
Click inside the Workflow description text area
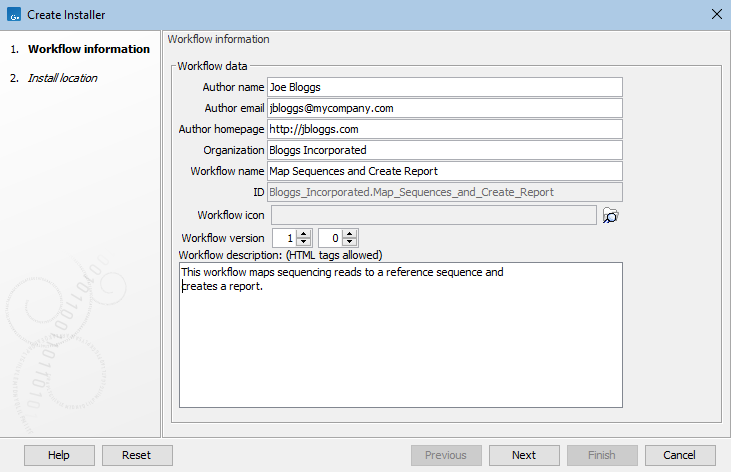click(400, 350)
